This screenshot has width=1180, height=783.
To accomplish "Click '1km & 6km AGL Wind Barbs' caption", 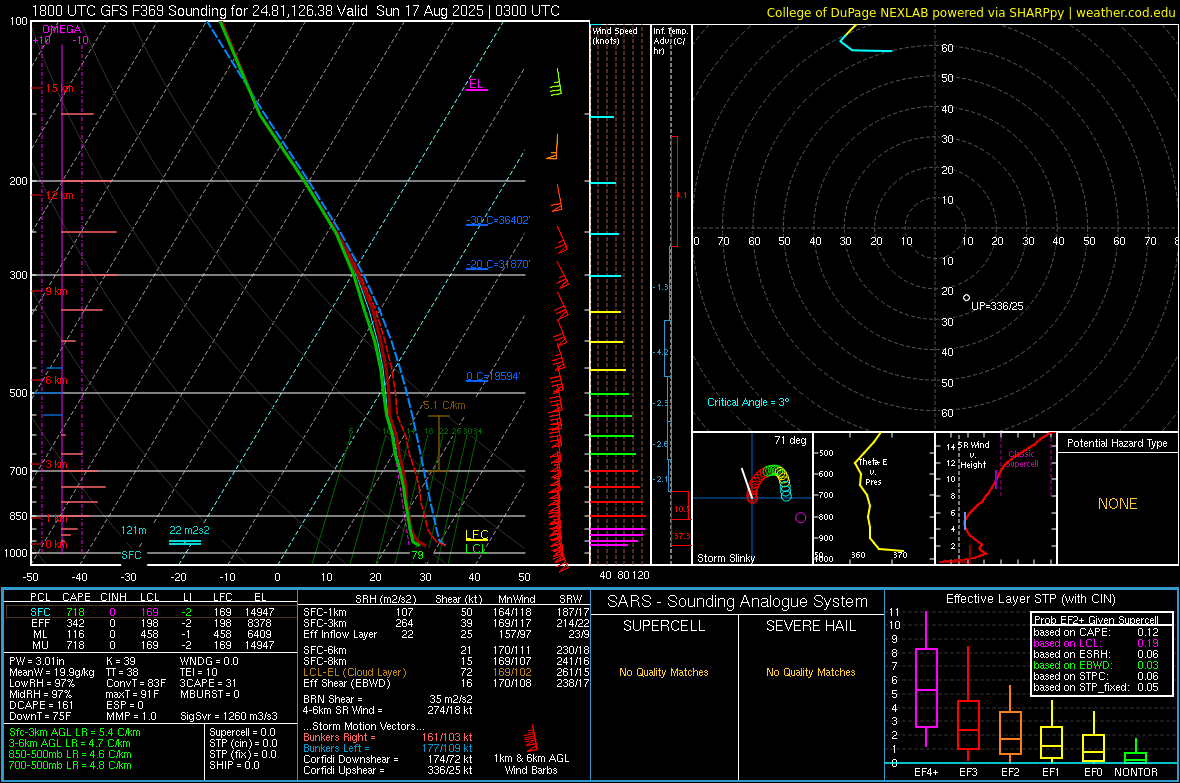I will 531,764.
